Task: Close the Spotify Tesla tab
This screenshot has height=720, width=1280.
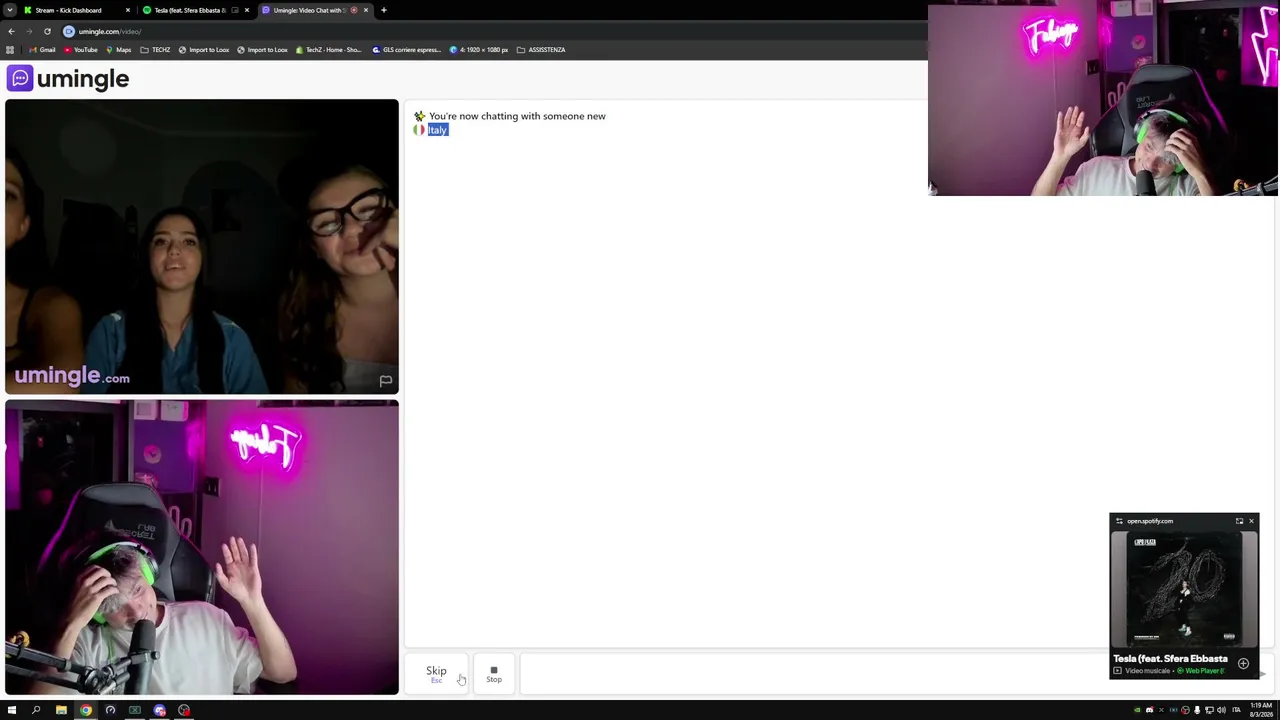Action: [246, 10]
